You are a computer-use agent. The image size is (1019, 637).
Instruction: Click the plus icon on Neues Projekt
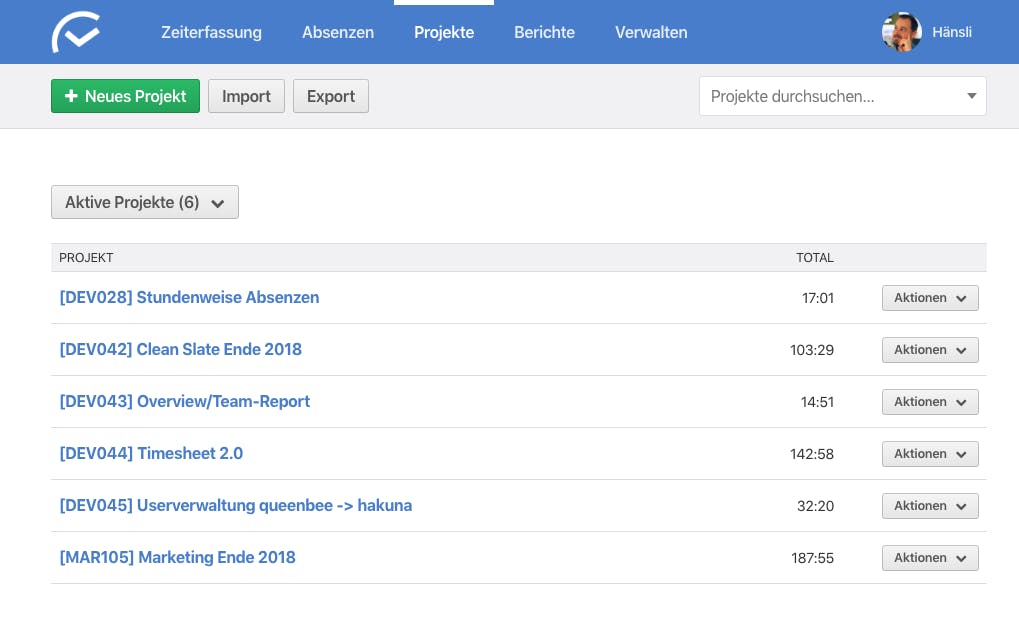[71, 96]
